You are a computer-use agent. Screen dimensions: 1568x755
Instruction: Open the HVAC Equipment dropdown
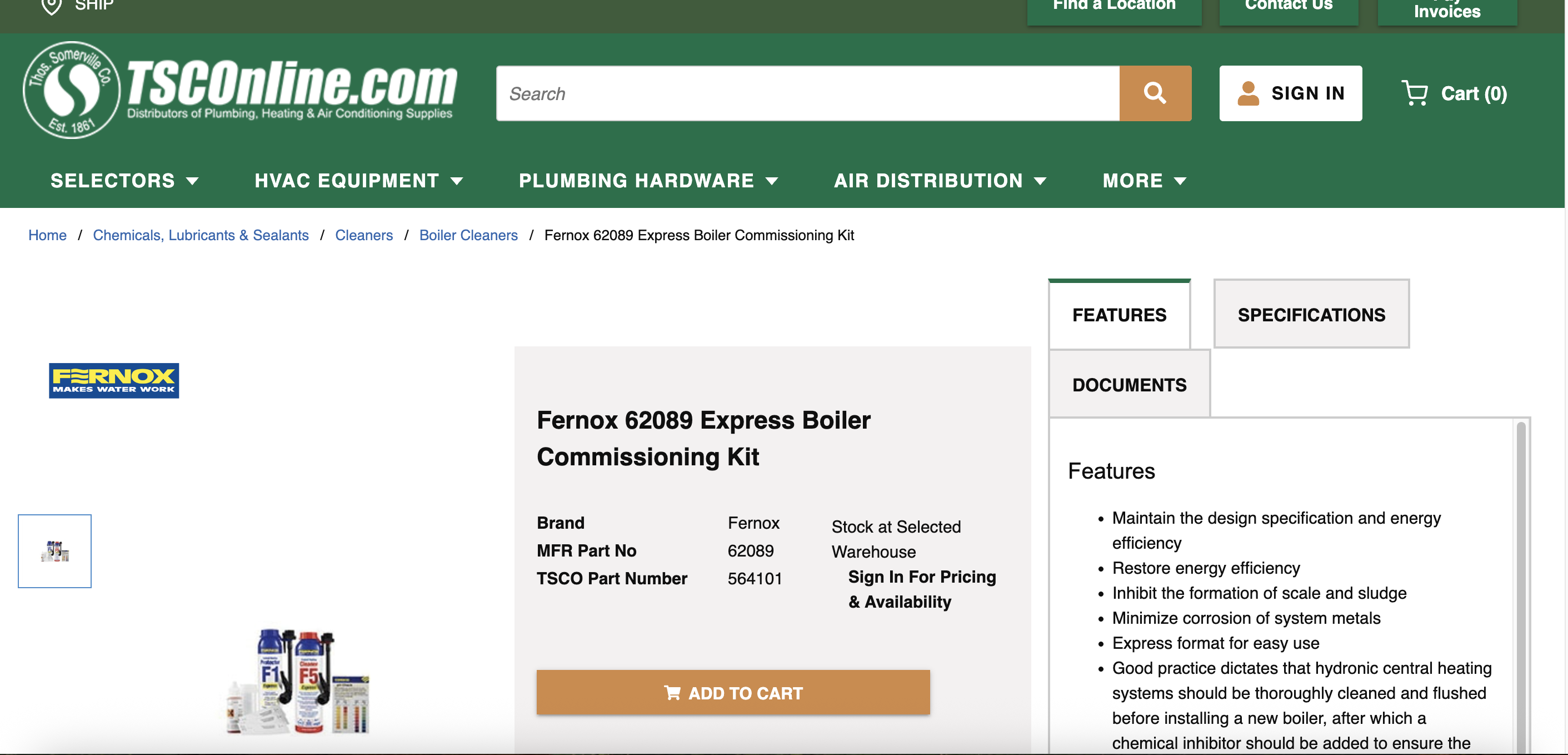click(x=358, y=181)
